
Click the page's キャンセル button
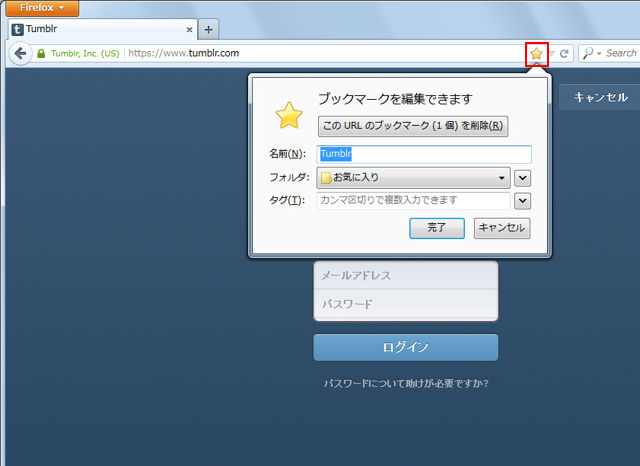click(x=600, y=97)
